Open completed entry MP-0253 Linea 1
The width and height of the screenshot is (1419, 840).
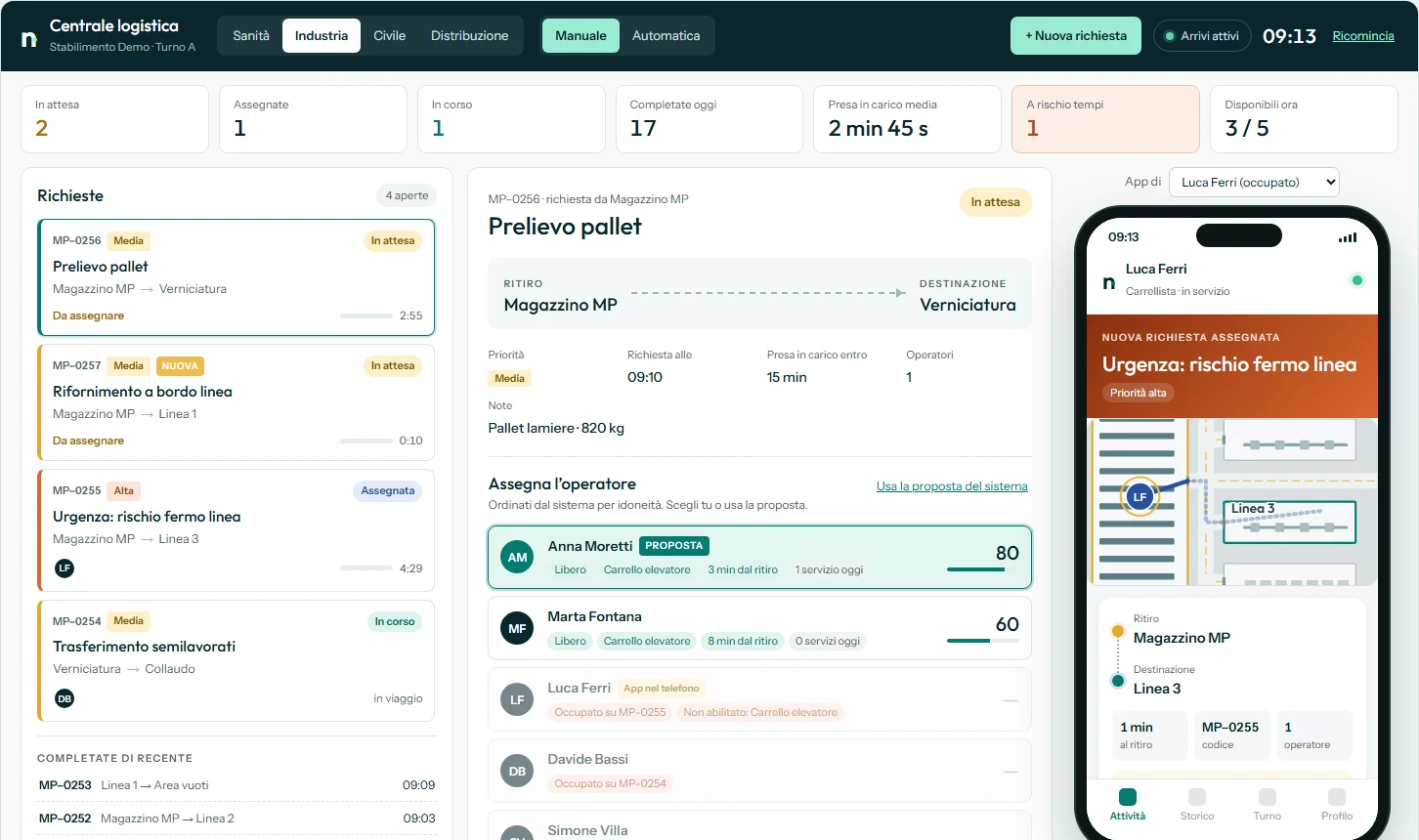[x=236, y=785]
